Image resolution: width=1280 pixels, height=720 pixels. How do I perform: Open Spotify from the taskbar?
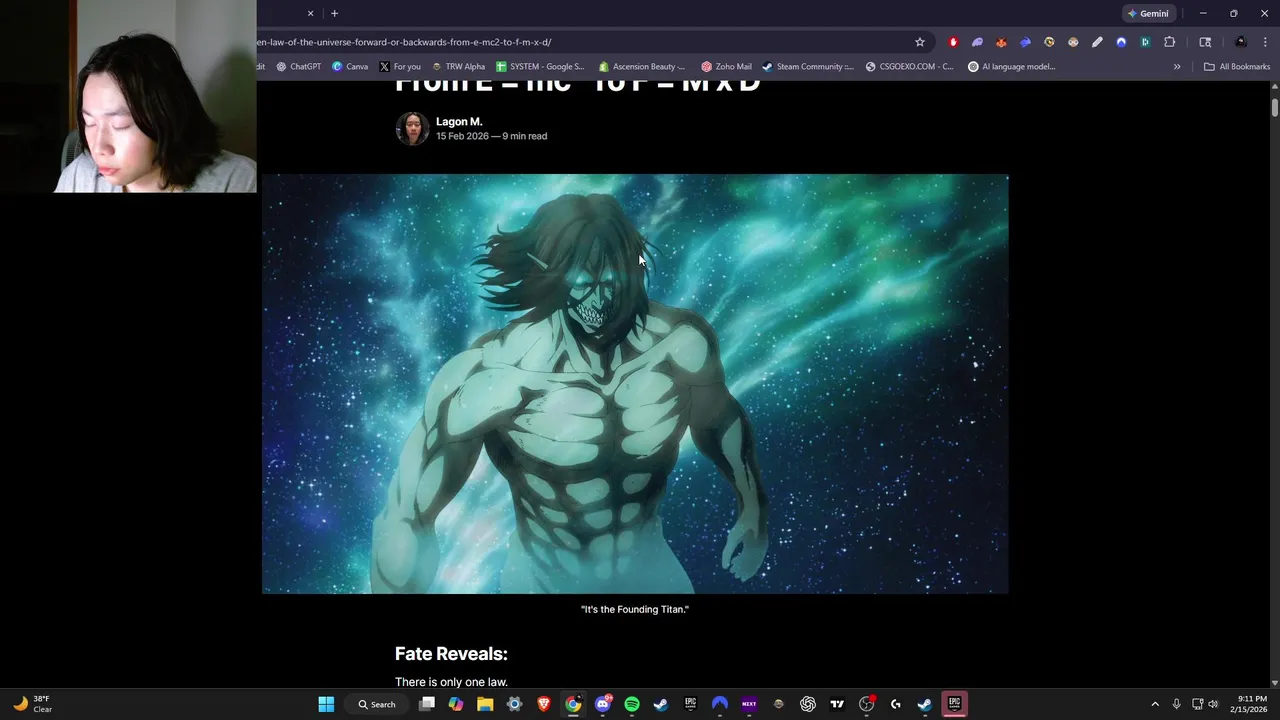pyautogui.click(x=632, y=704)
